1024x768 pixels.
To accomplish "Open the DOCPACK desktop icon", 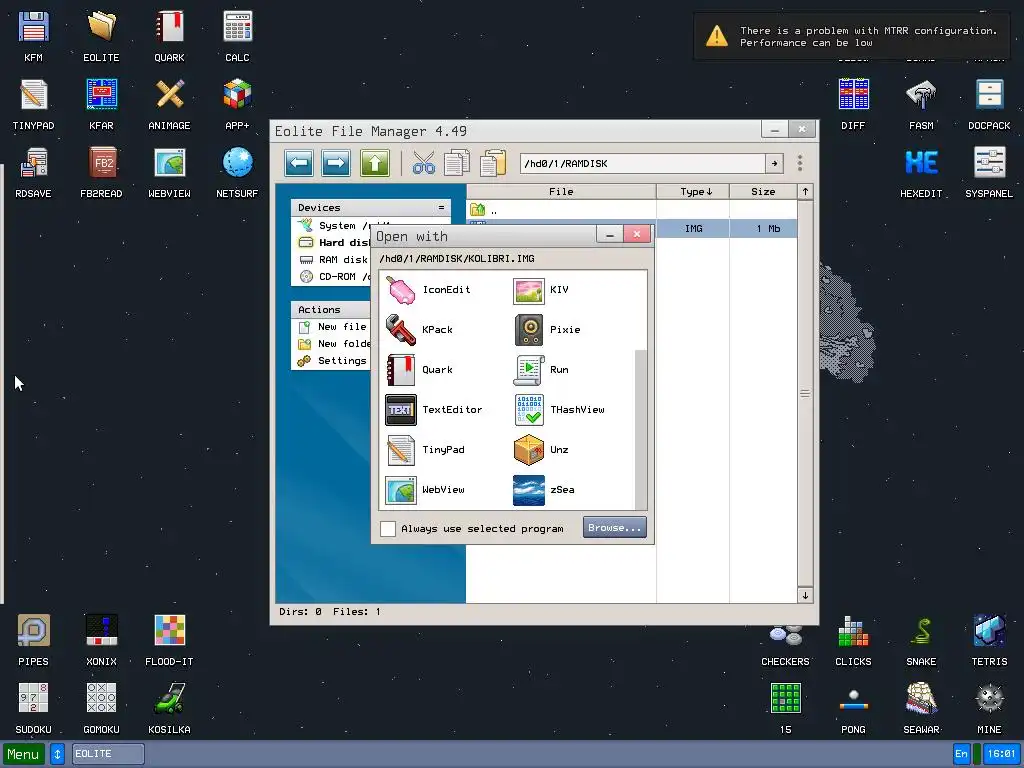I will tap(989, 104).
